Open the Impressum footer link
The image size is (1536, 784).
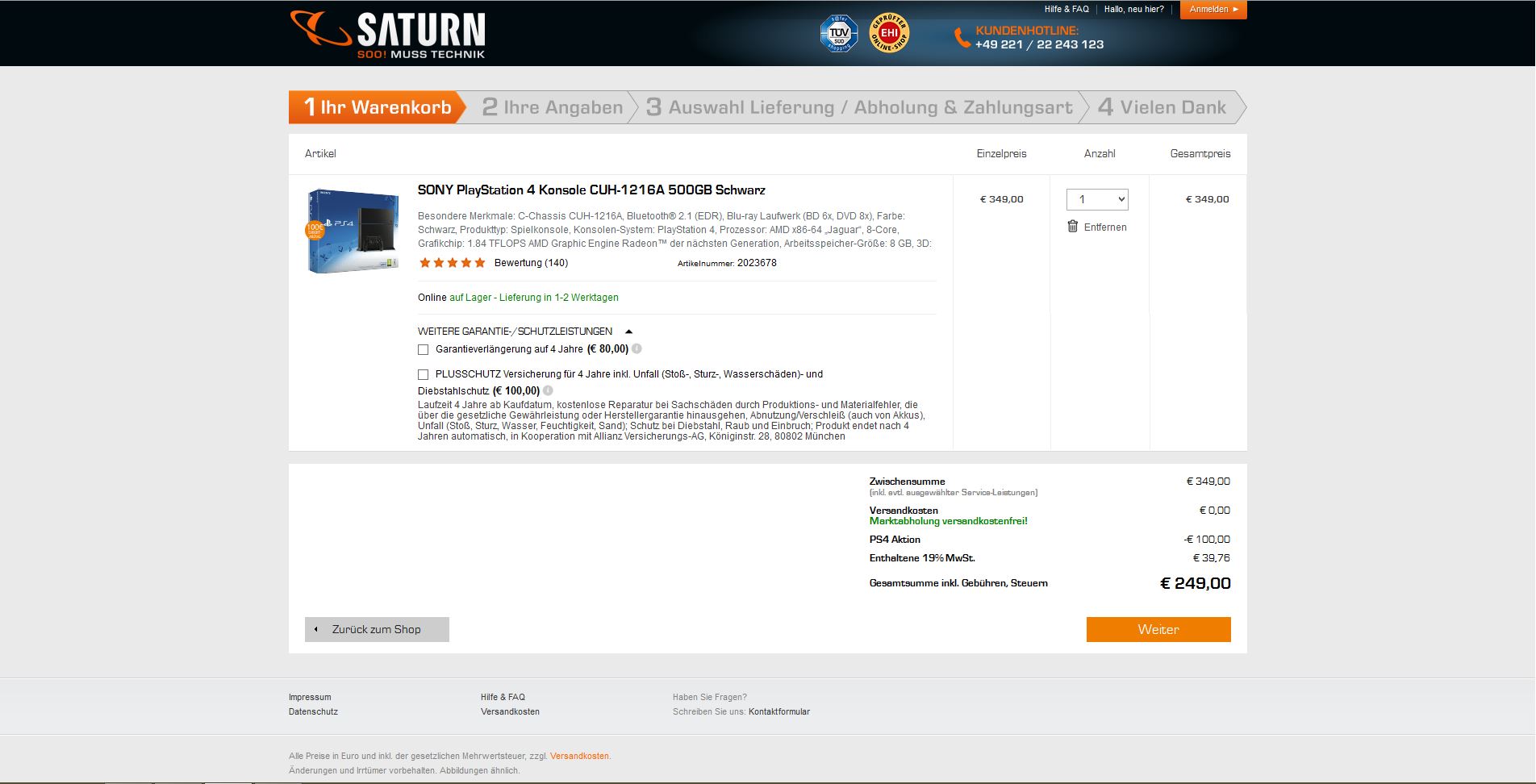pyautogui.click(x=310, y=697)
